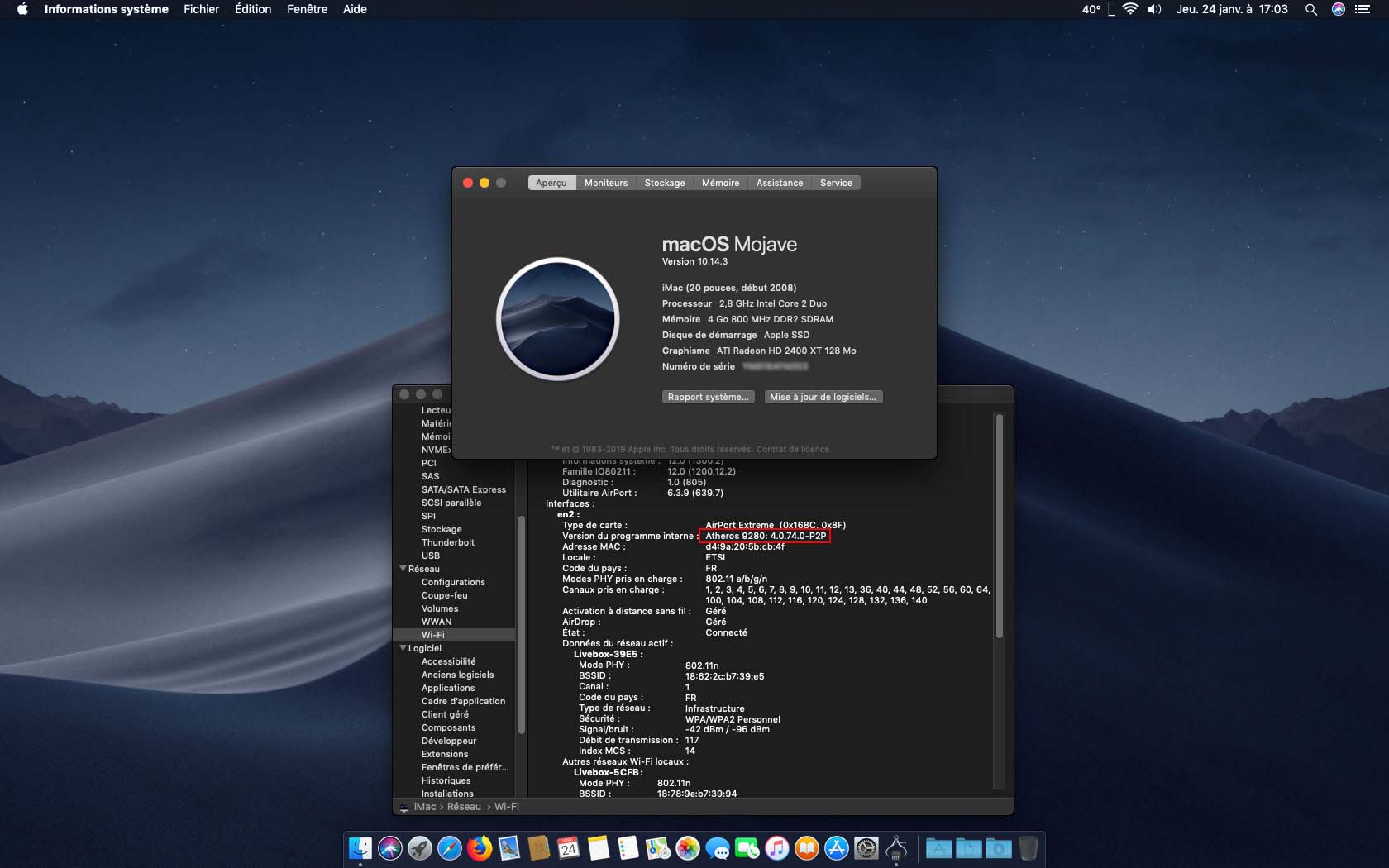The height and width of the screenshot is (868, 1389).
Task: Open Finder from the Dock
Action: [360, 848]
